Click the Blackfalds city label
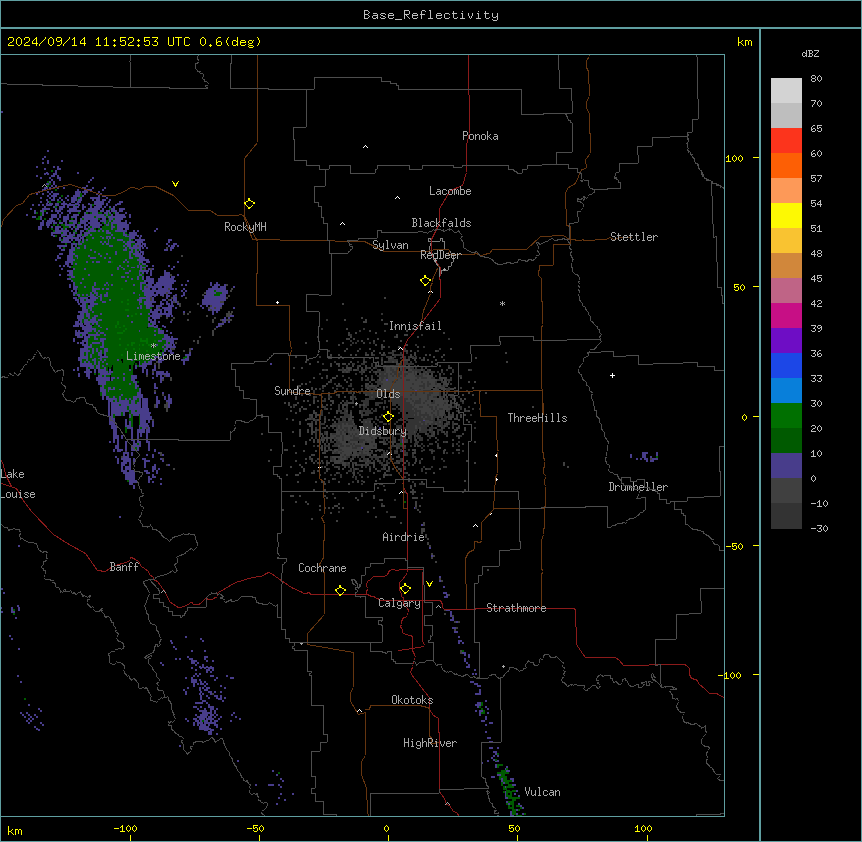Screen dimensions: 862x842 click(x=441, y=223)
